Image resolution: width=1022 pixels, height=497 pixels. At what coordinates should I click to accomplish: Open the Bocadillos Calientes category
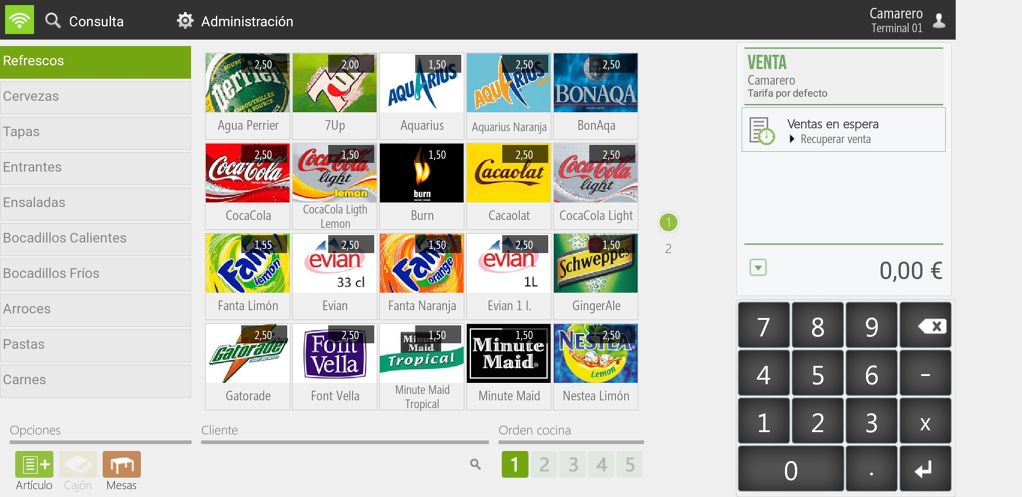tap(95, 238)
